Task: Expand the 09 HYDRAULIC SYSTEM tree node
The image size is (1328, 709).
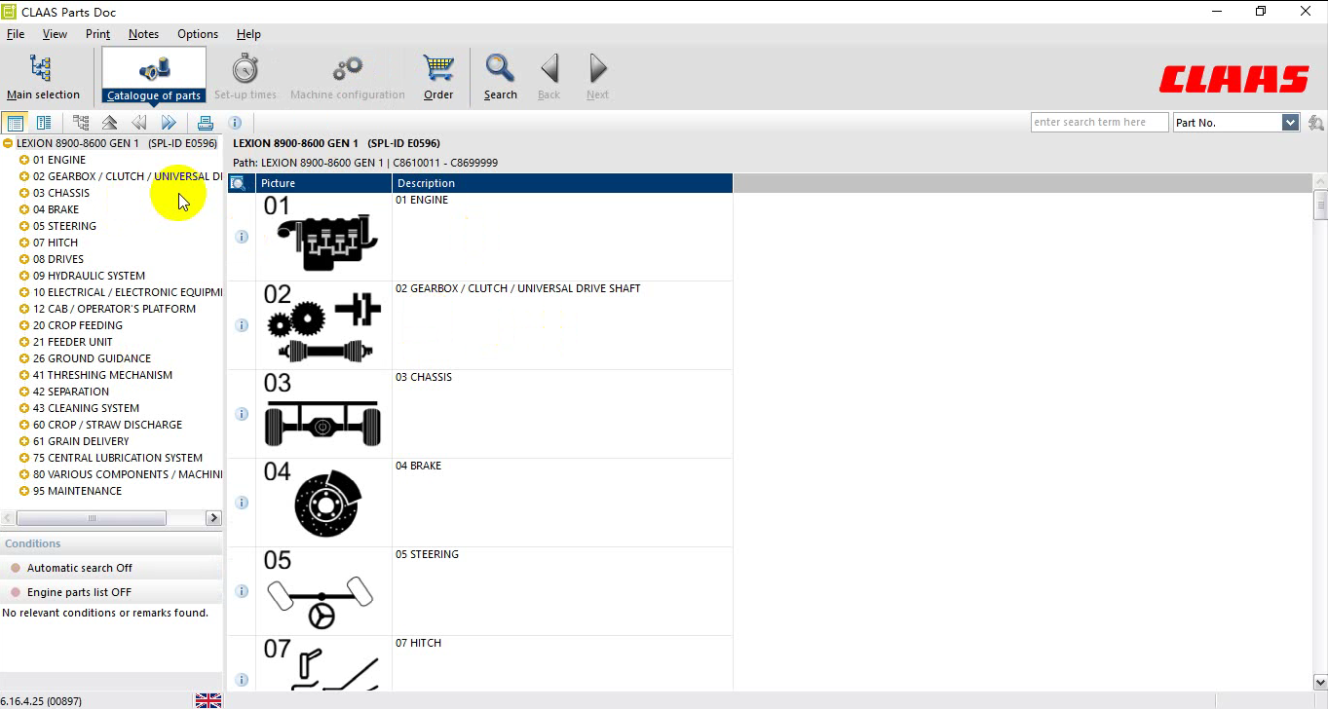Action: 24,276
